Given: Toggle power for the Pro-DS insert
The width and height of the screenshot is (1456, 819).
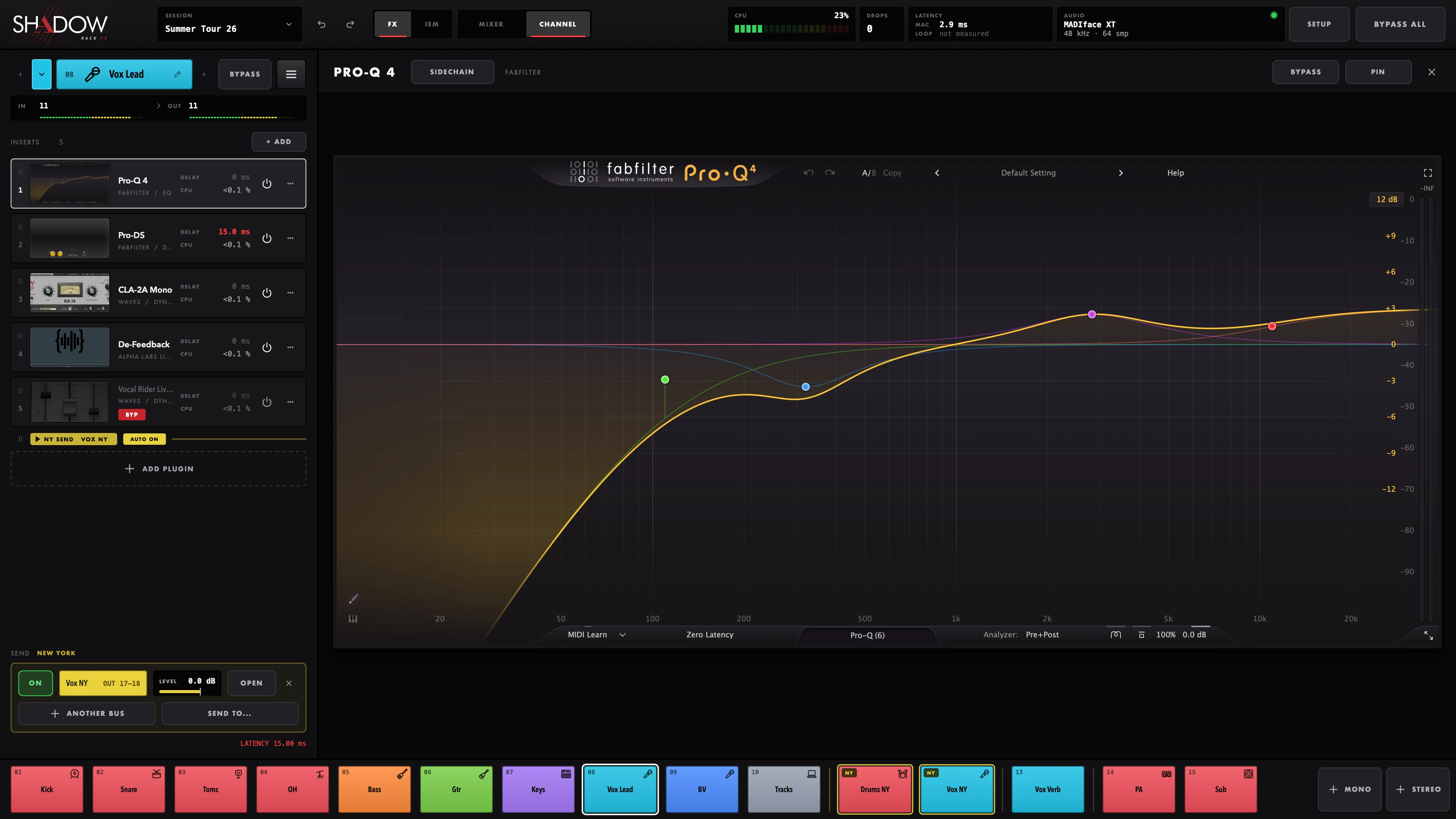Looking at the screenshot, I should click(267, 238).
